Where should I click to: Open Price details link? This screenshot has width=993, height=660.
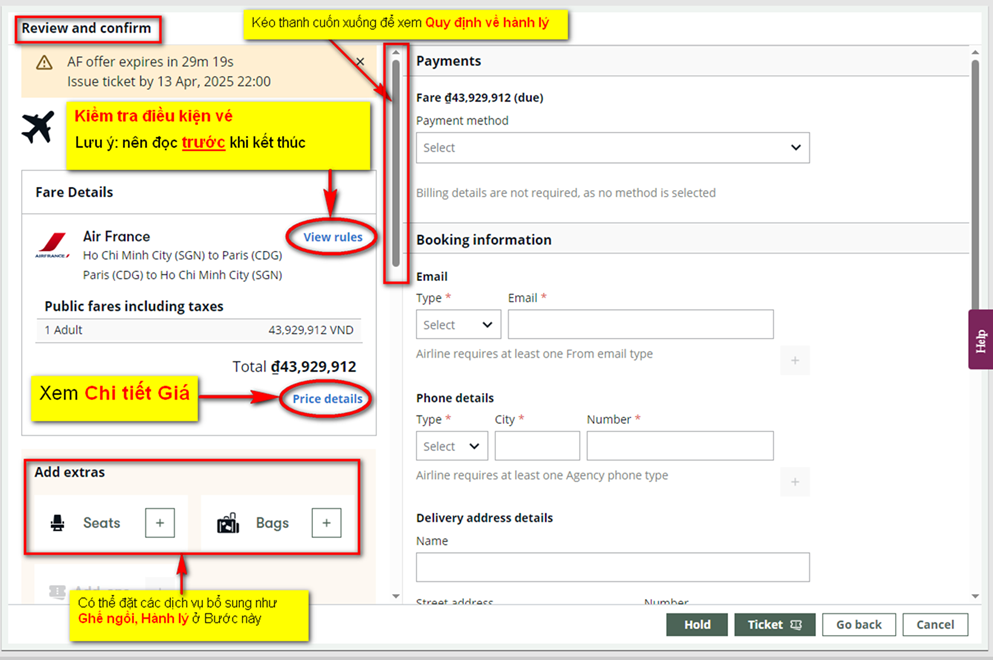click(327, 398)
